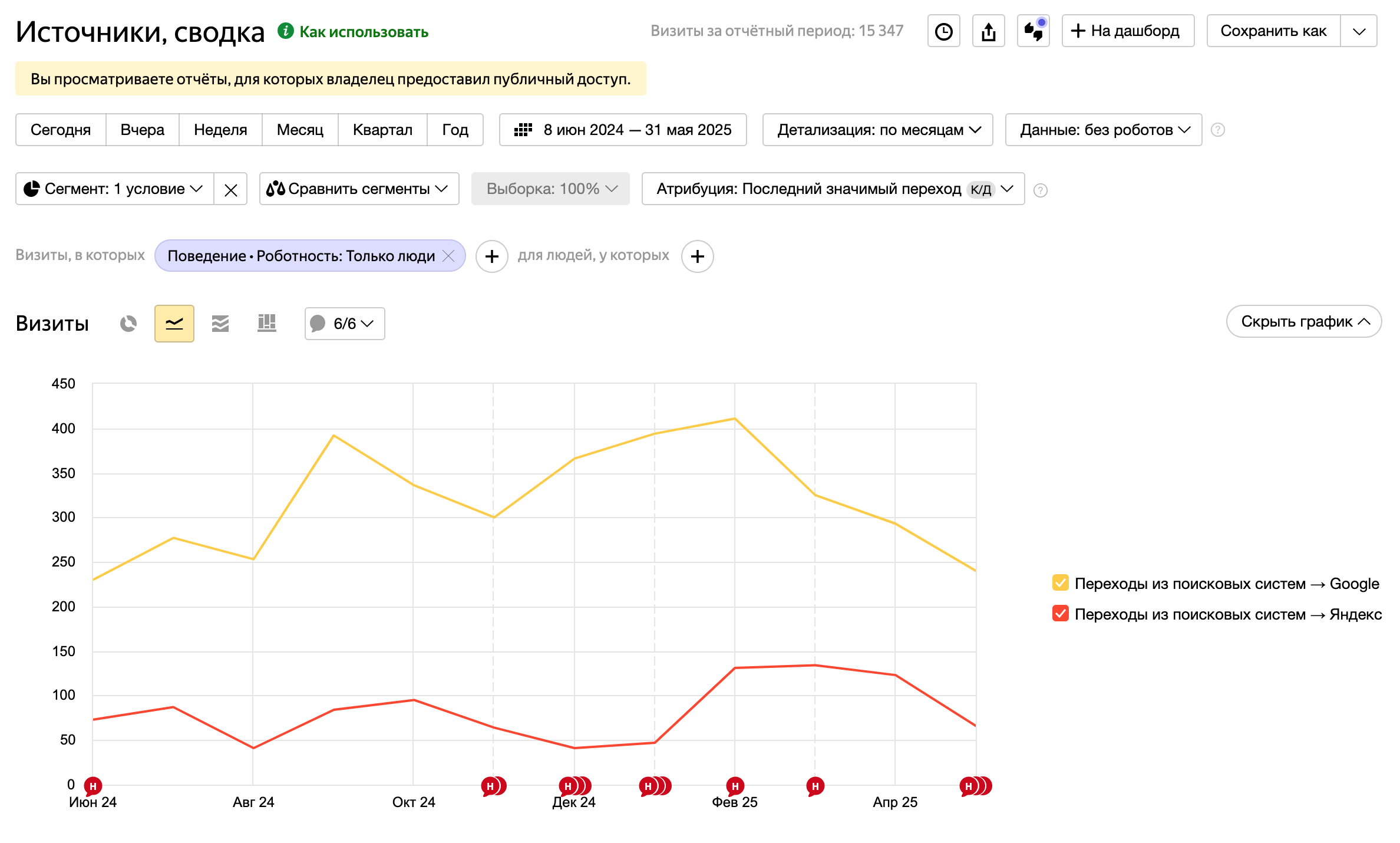The image size is (1400, 843).
Task: Open the Детализация: по месяцам dropdown
Action: tap(877, 130)
